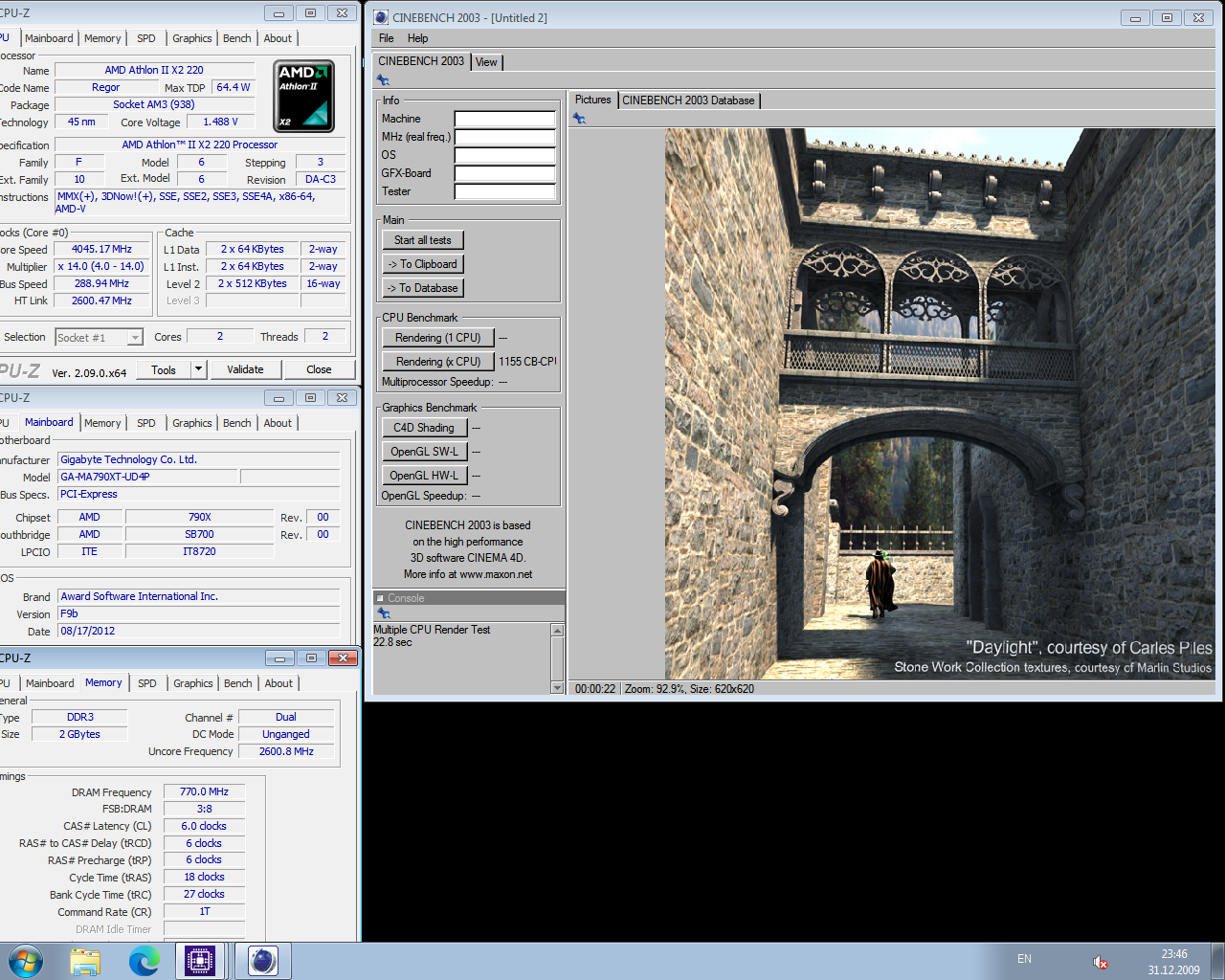The image size is (1225, 980).
Task: Click the Machine input field
Action: pyautogui.click(x=505, y=119)
